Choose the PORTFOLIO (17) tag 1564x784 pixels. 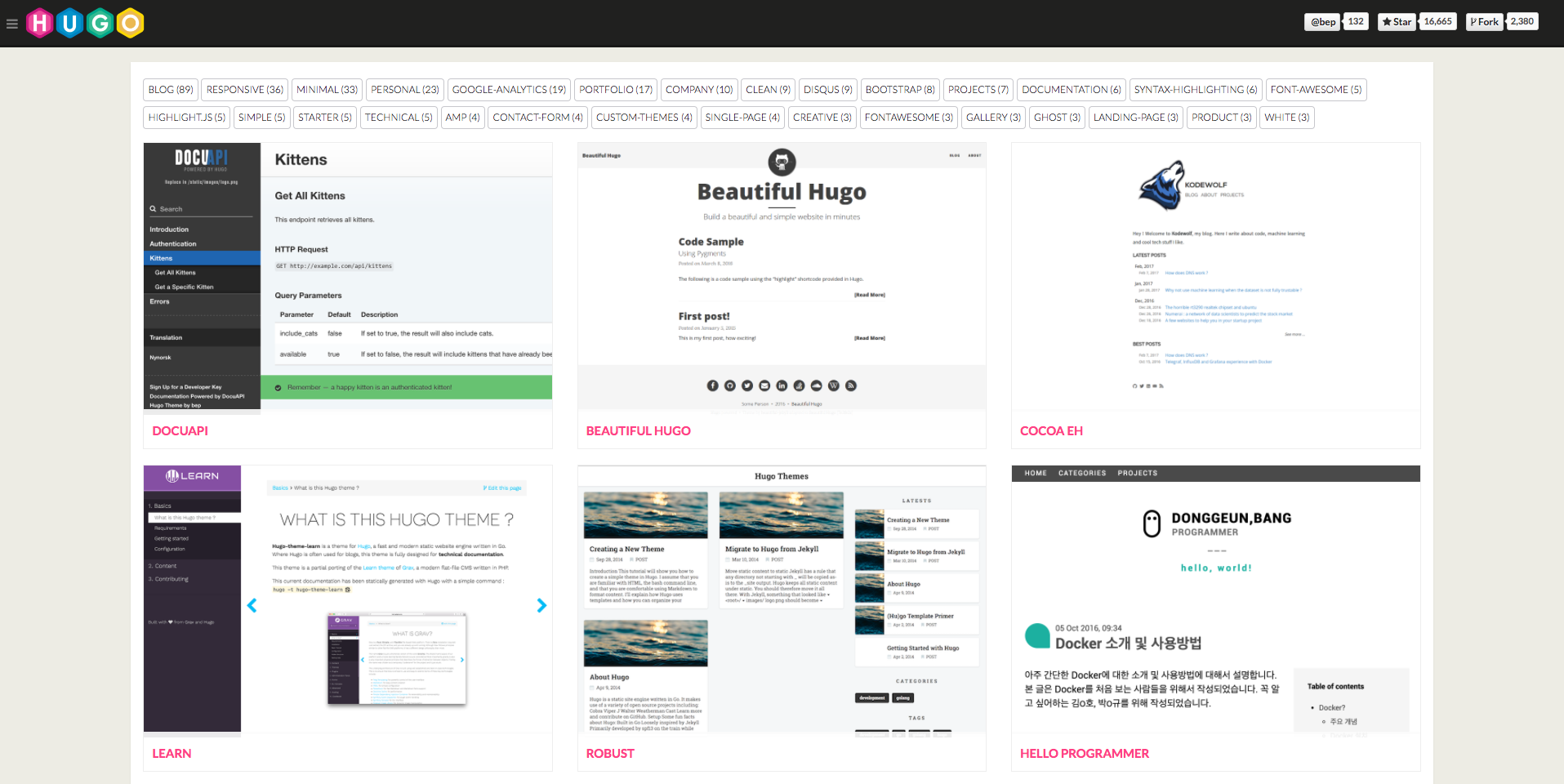(x=616, y=90)
